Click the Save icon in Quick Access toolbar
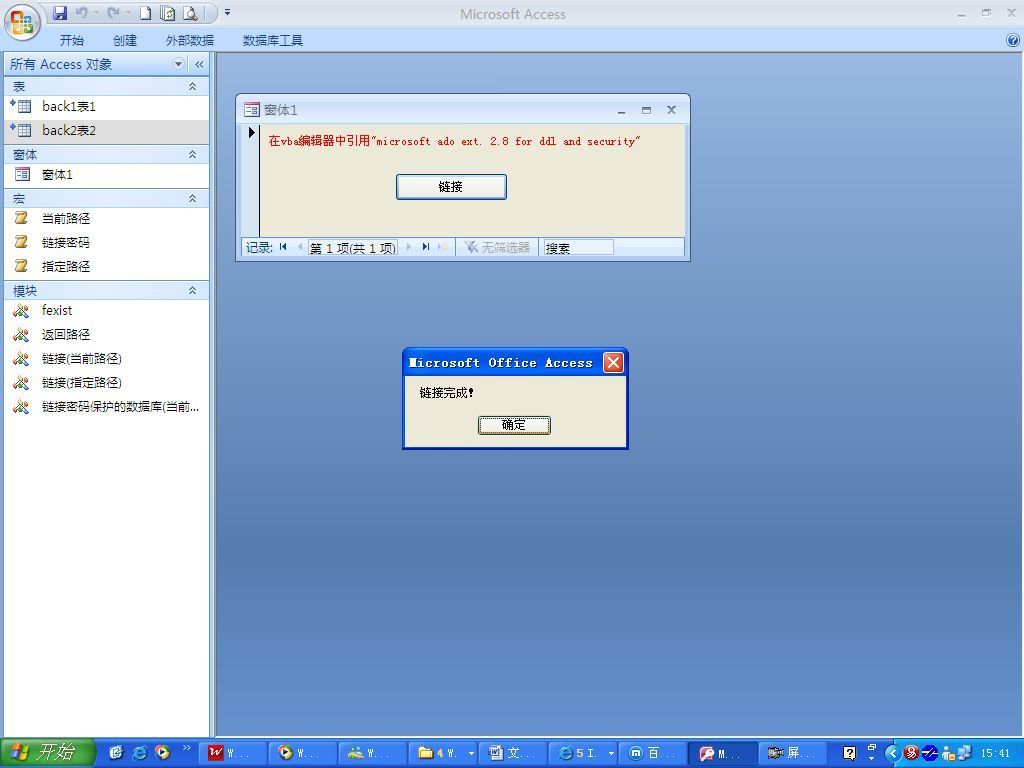 pyautogui.click(x=60, y=12)
